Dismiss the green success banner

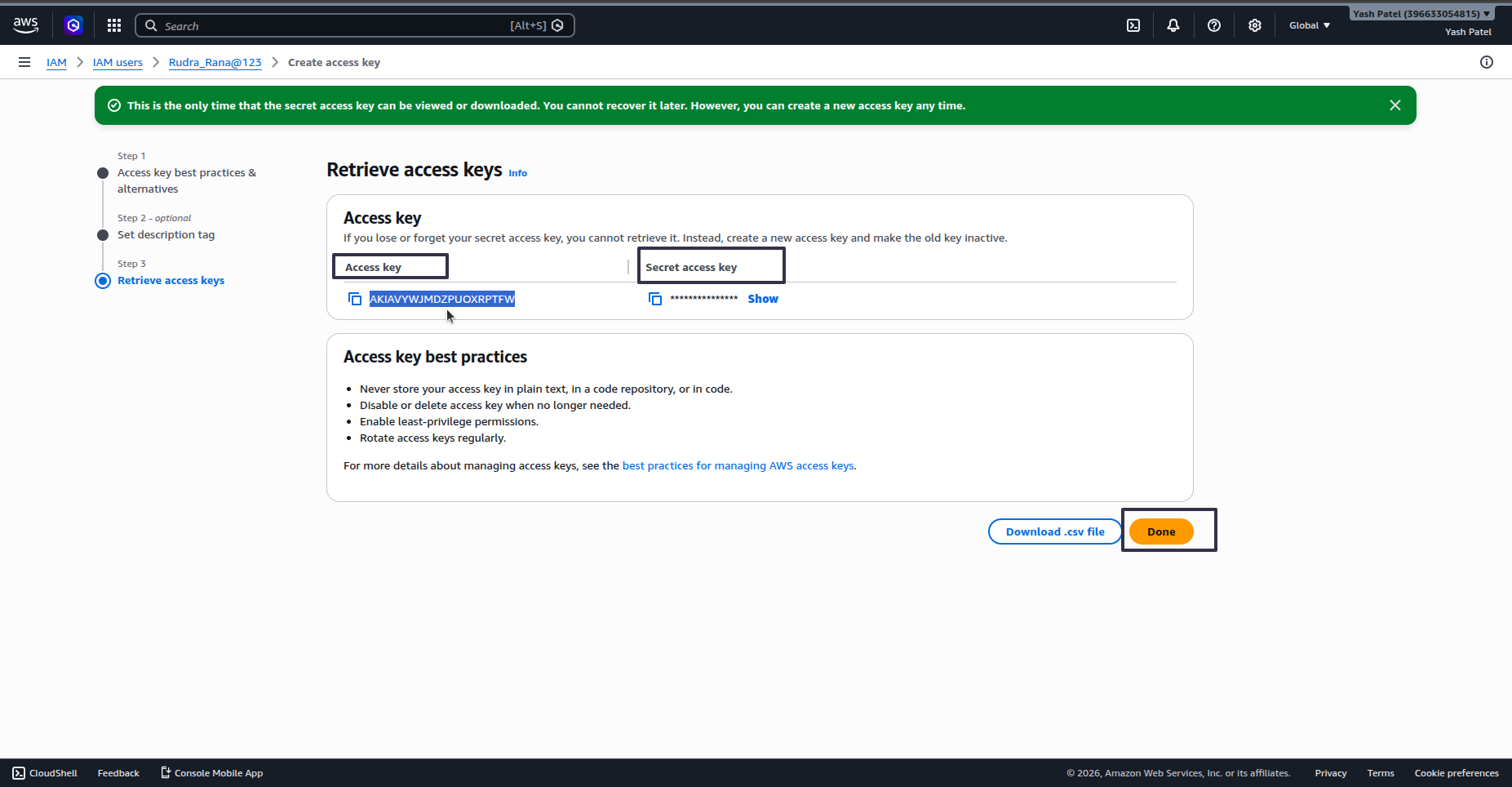1395,105
